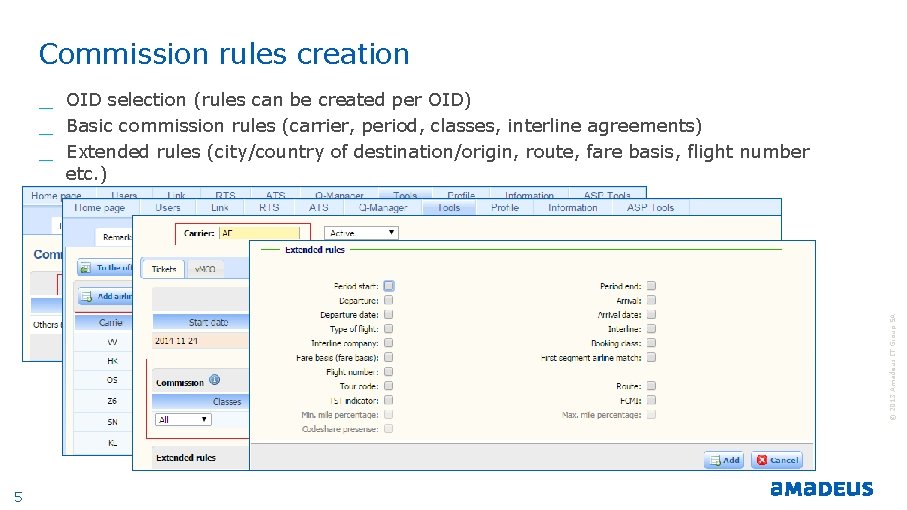The height and width of the screenshot is (510, 907).
Task: Click the Commission info icon
Action: click(x=215, y=380)
